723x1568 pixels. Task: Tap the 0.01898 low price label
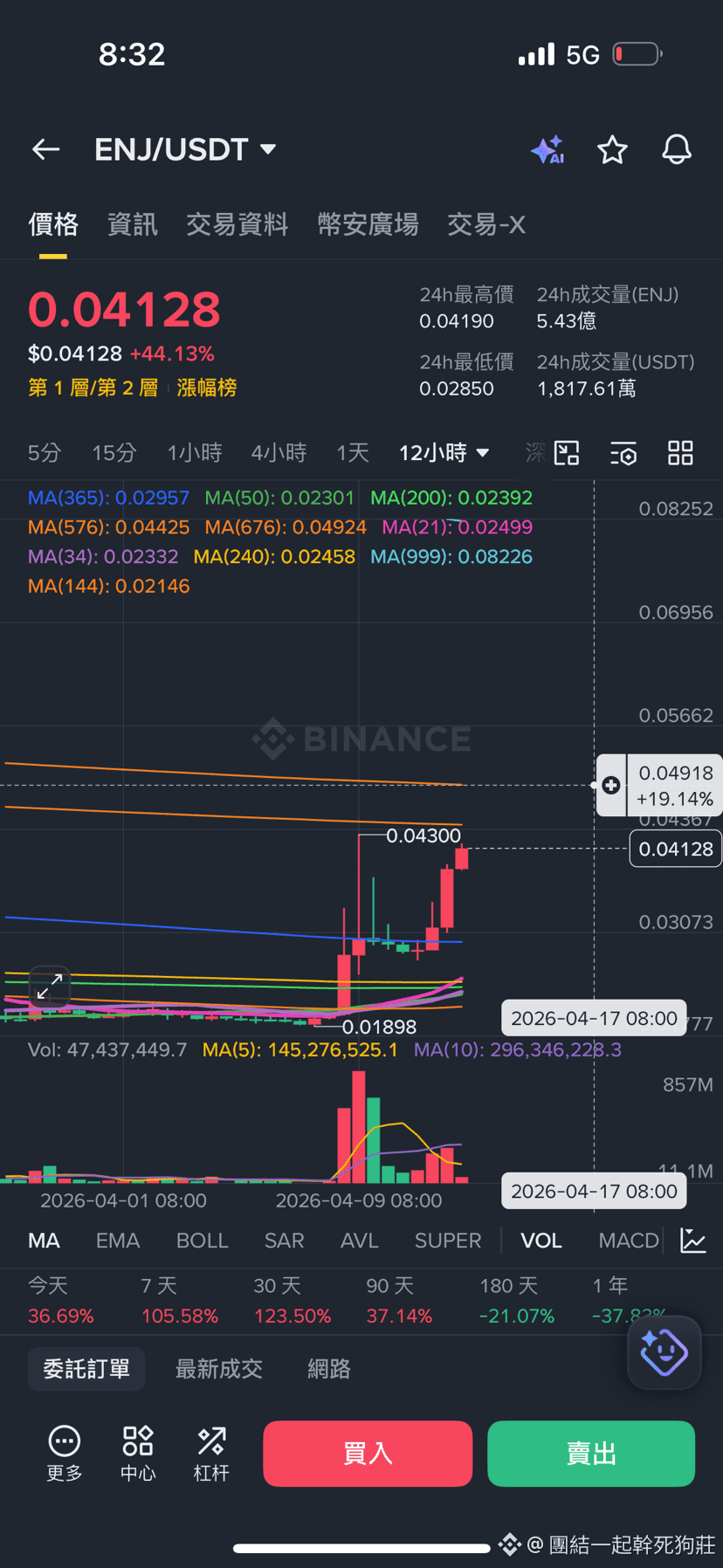pos(379,1027)
